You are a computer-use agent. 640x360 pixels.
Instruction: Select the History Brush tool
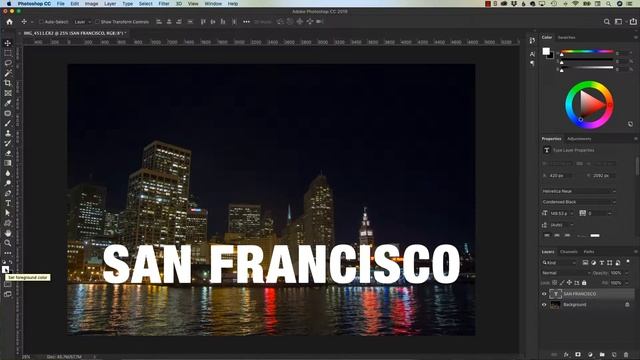(x=8, y=143)
